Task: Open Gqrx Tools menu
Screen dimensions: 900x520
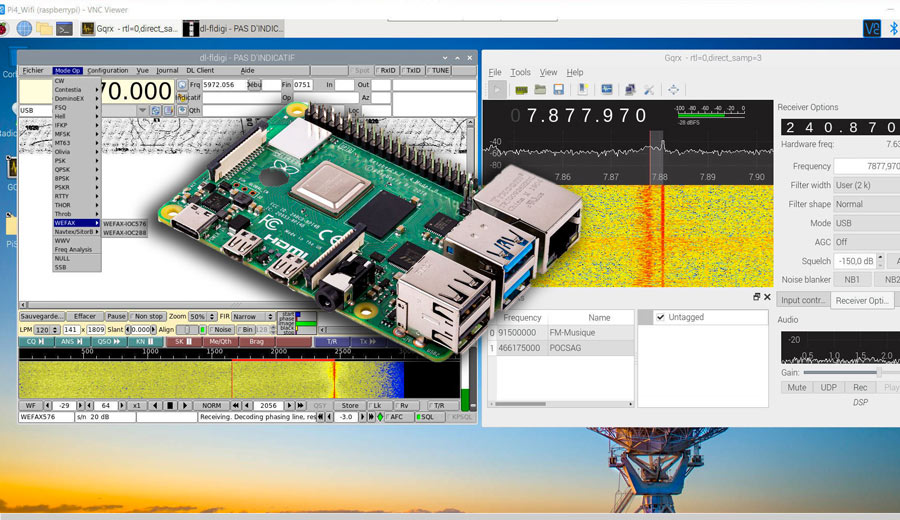Action: coord(520,72)
